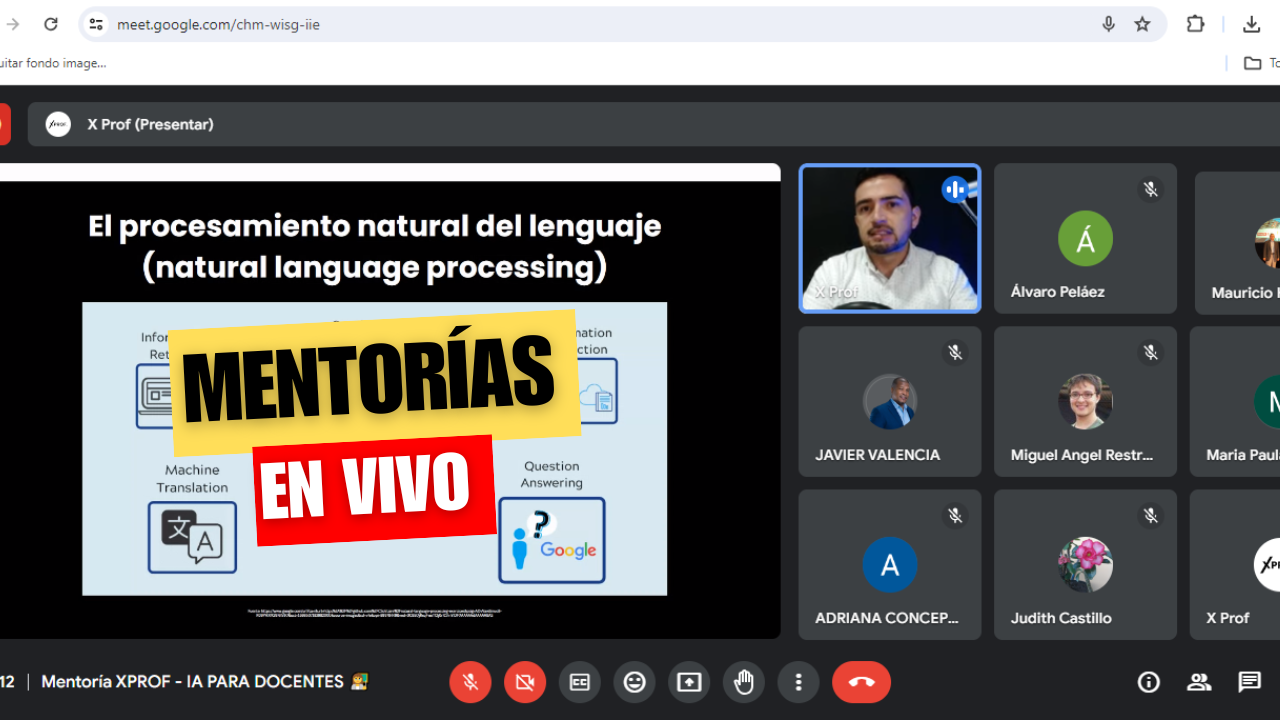Click the X Prof (Presentar) presentation label
The image size is (1280, 720).
click(150, 125)
